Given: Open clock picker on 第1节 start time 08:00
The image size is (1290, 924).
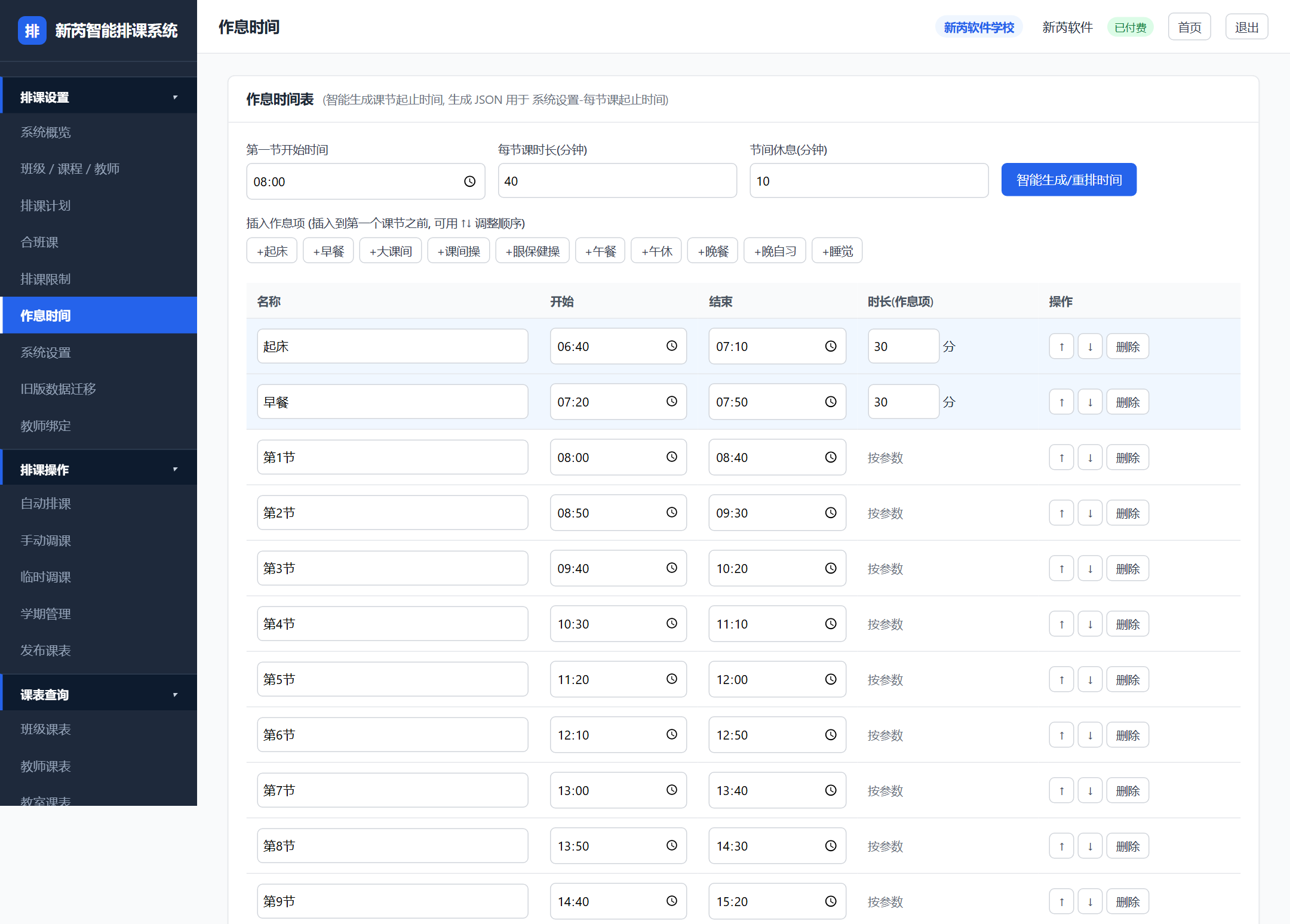Looking at the screenshot, I should (672, 457).
